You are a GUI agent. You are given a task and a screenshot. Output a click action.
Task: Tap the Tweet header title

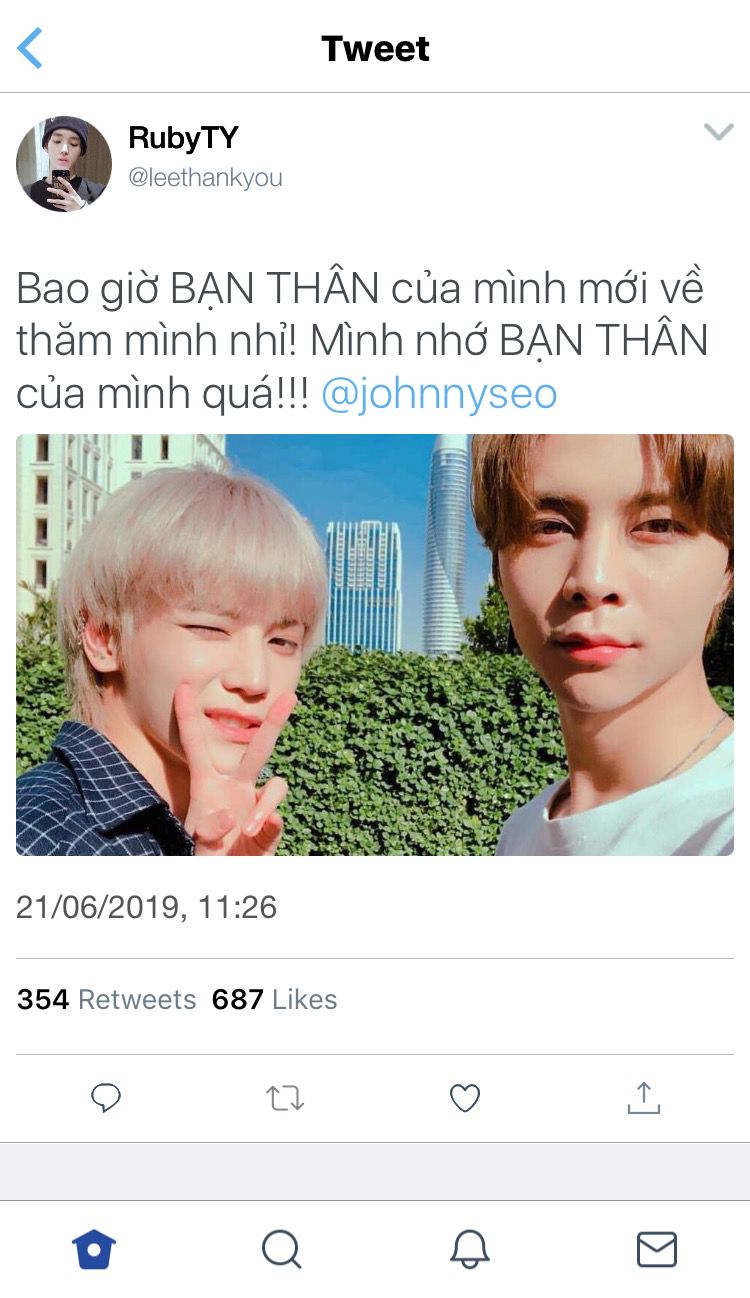tap(375, 48)
